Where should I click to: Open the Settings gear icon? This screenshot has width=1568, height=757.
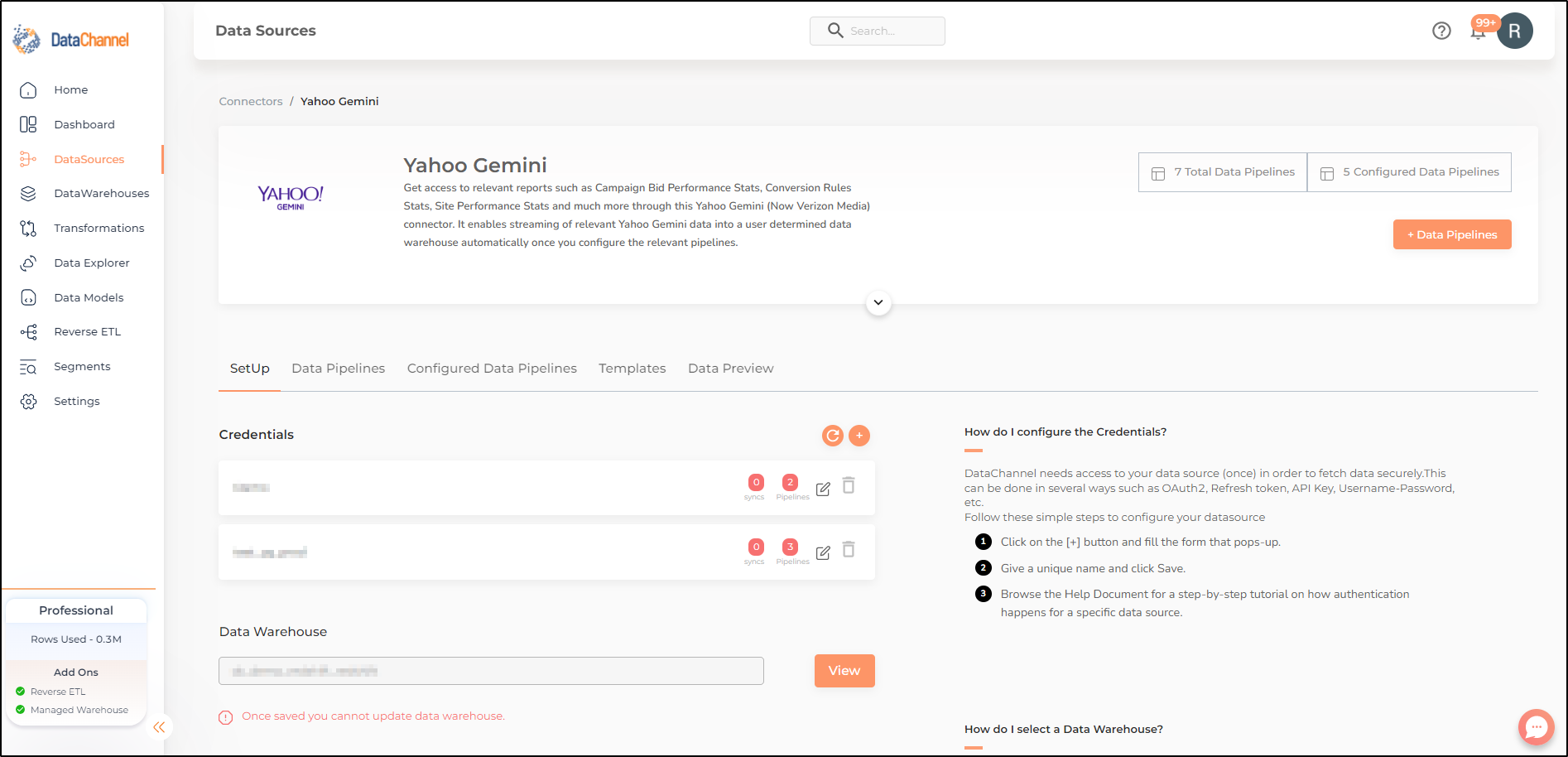click(28, 401)
